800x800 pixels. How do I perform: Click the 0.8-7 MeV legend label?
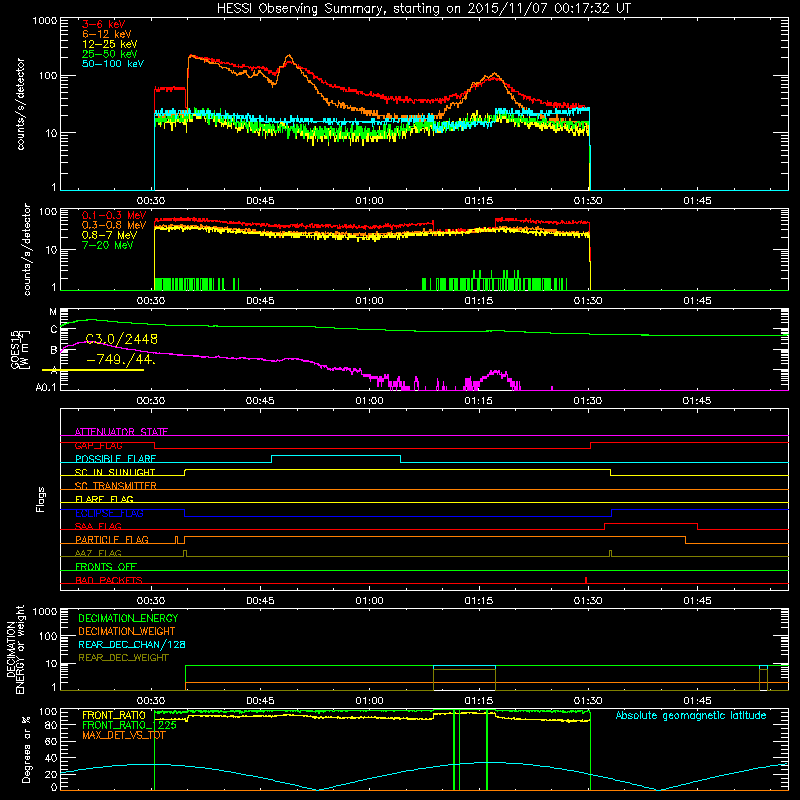click(x=110, y=235)
